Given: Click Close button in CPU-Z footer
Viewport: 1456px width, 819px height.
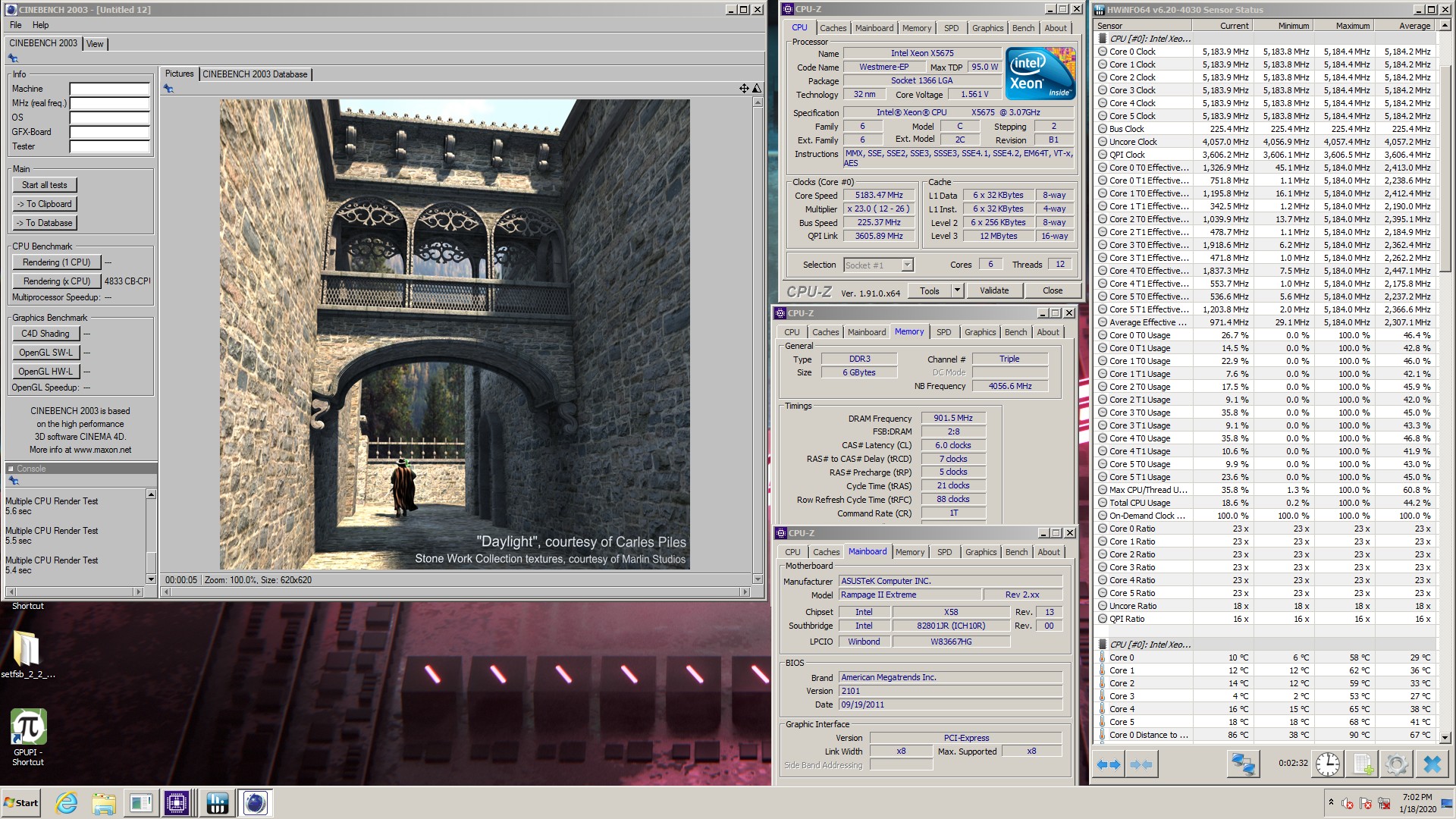Looking at the screenshot, I should 1052,290.
